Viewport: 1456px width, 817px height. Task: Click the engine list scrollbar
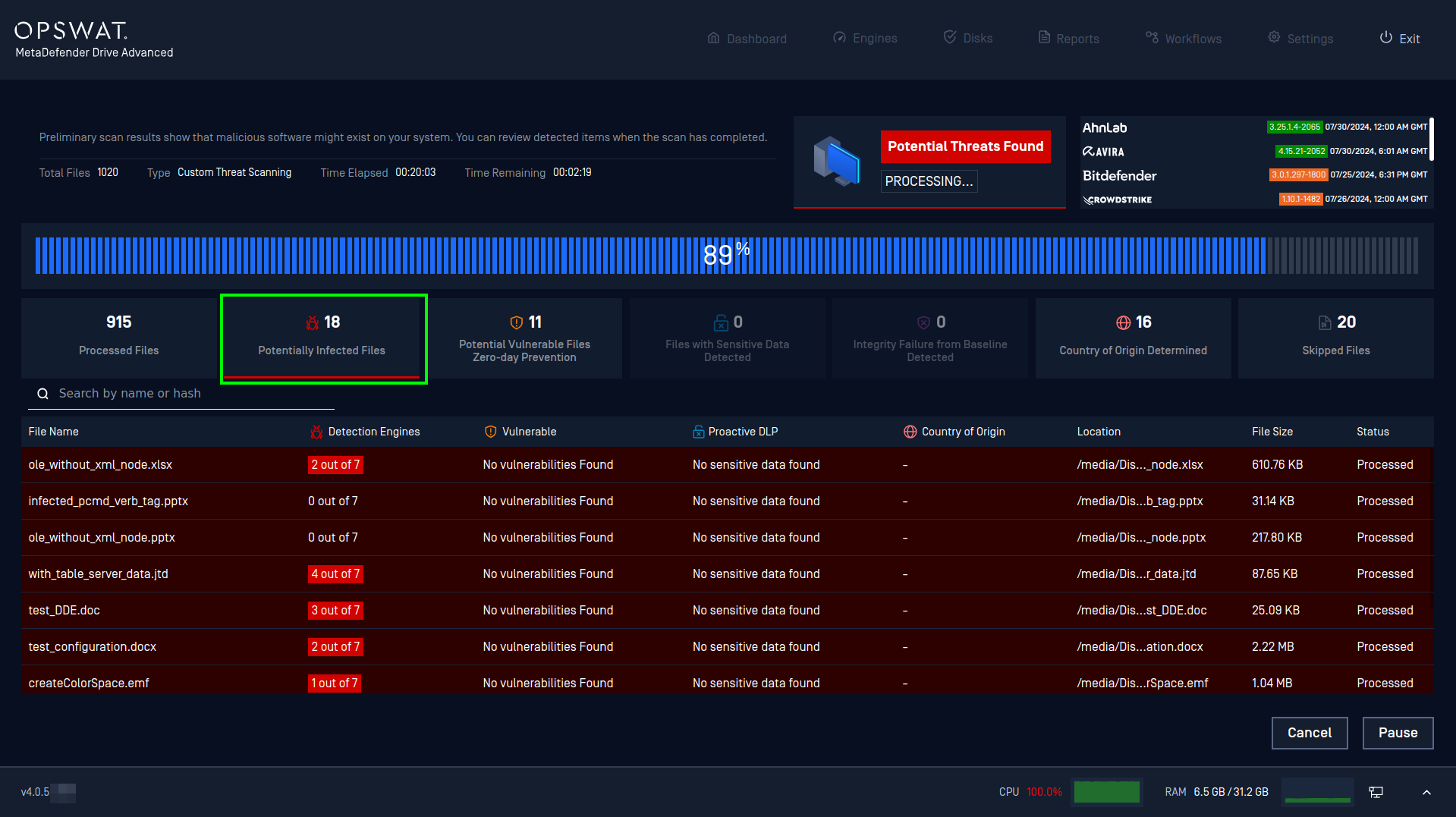coord(1431,138)
